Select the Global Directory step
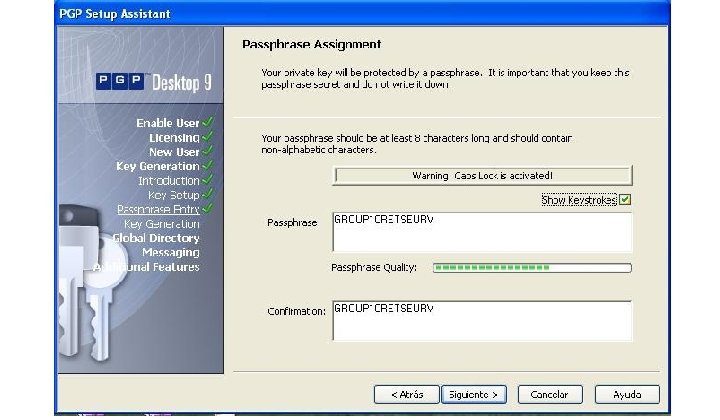The width and height of the screenshot is (720, 420). click(156, 238)
